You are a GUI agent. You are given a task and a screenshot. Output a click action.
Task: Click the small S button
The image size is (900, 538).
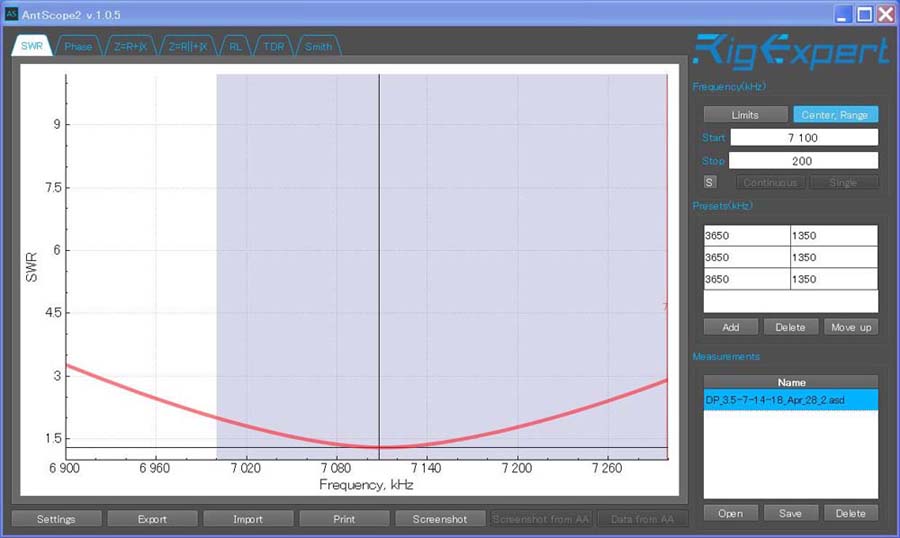709,182
